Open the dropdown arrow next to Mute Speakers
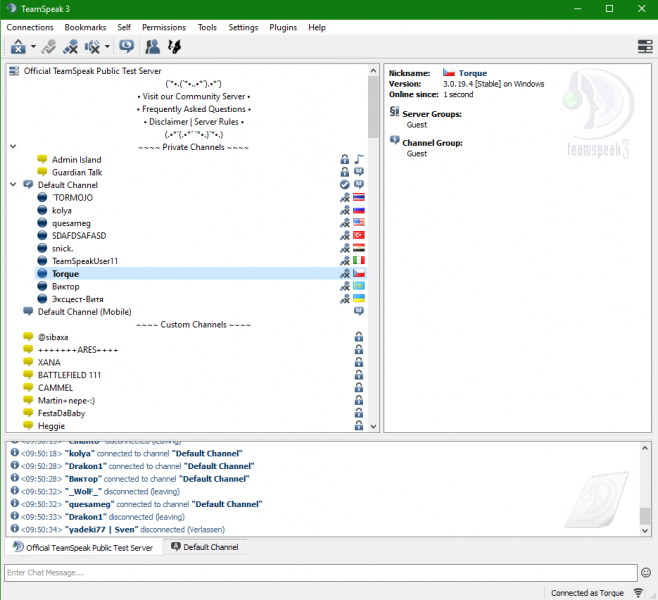 point(107,47)
